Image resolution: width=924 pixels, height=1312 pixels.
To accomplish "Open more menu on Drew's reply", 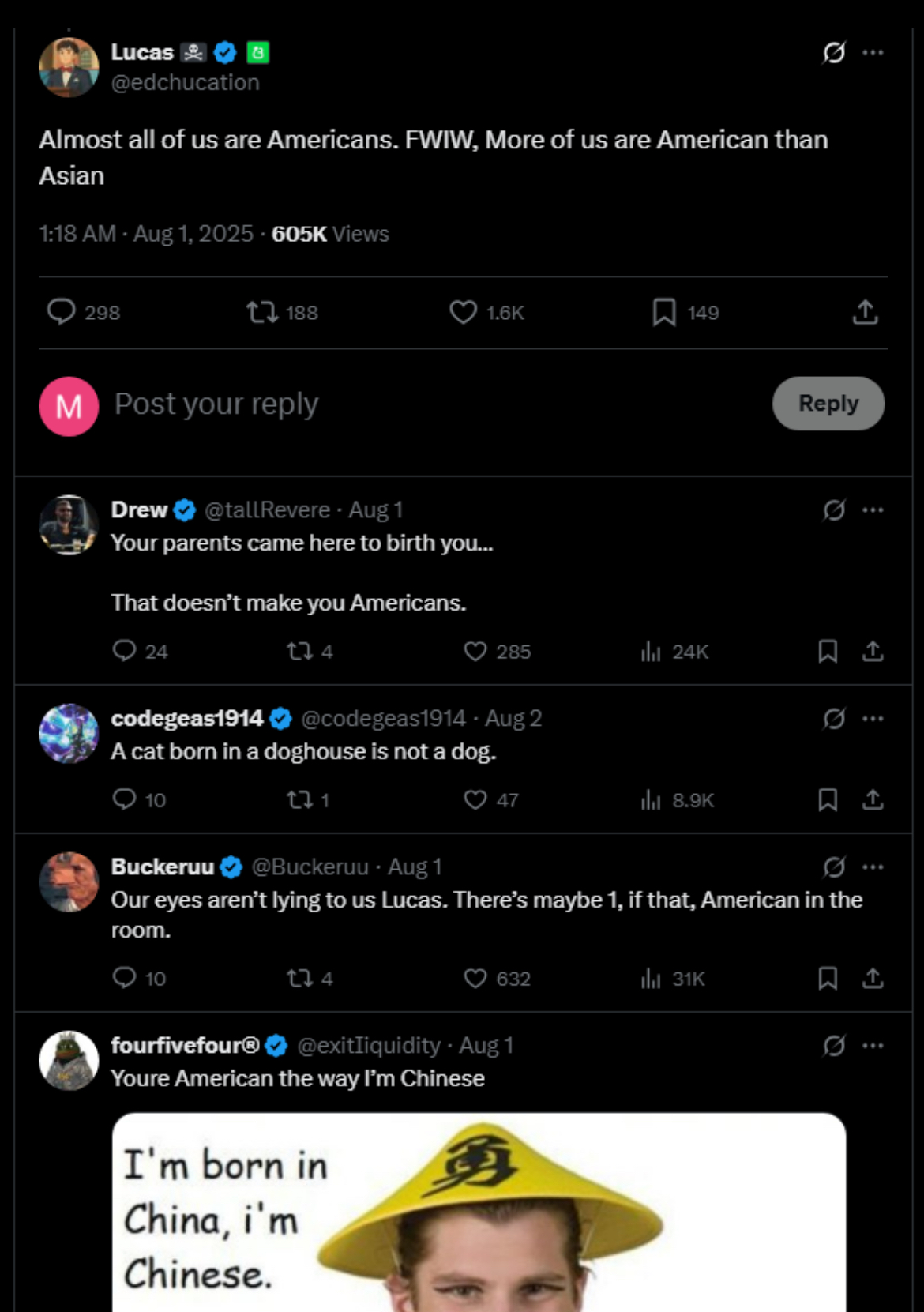I will click(873, 510).
